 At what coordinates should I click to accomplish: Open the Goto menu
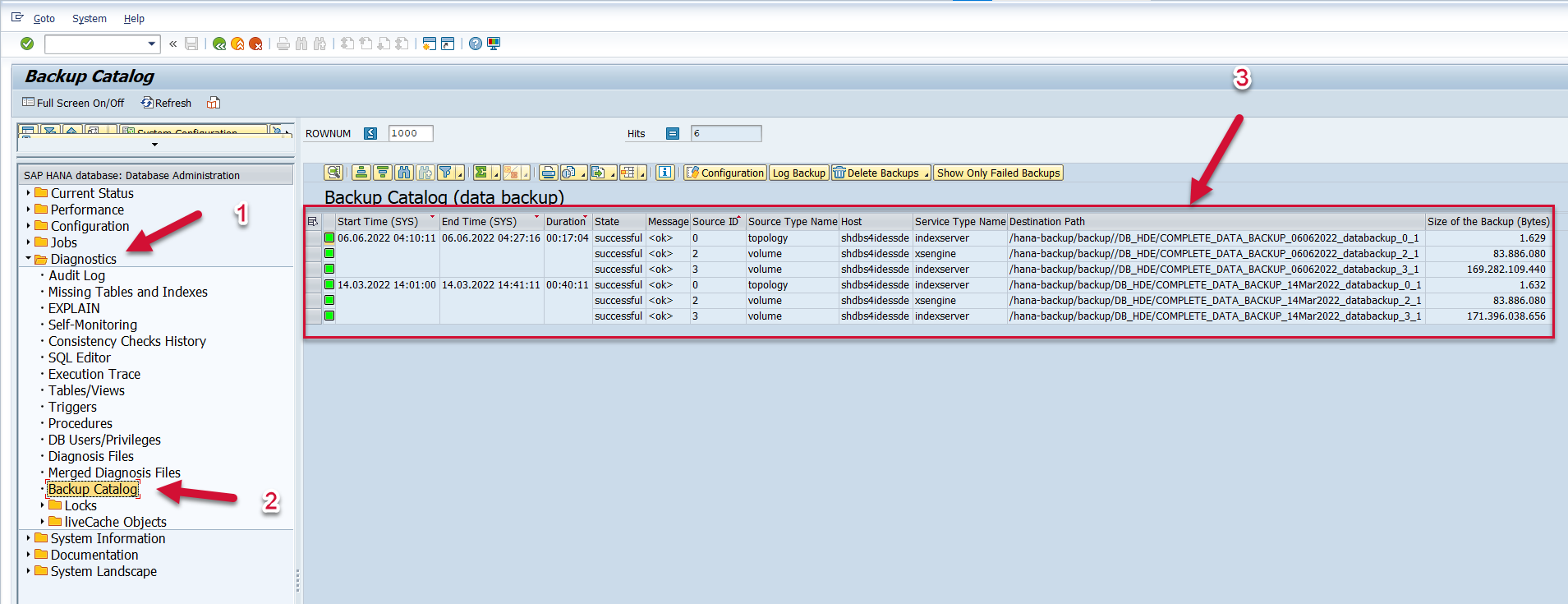point(44,18)
